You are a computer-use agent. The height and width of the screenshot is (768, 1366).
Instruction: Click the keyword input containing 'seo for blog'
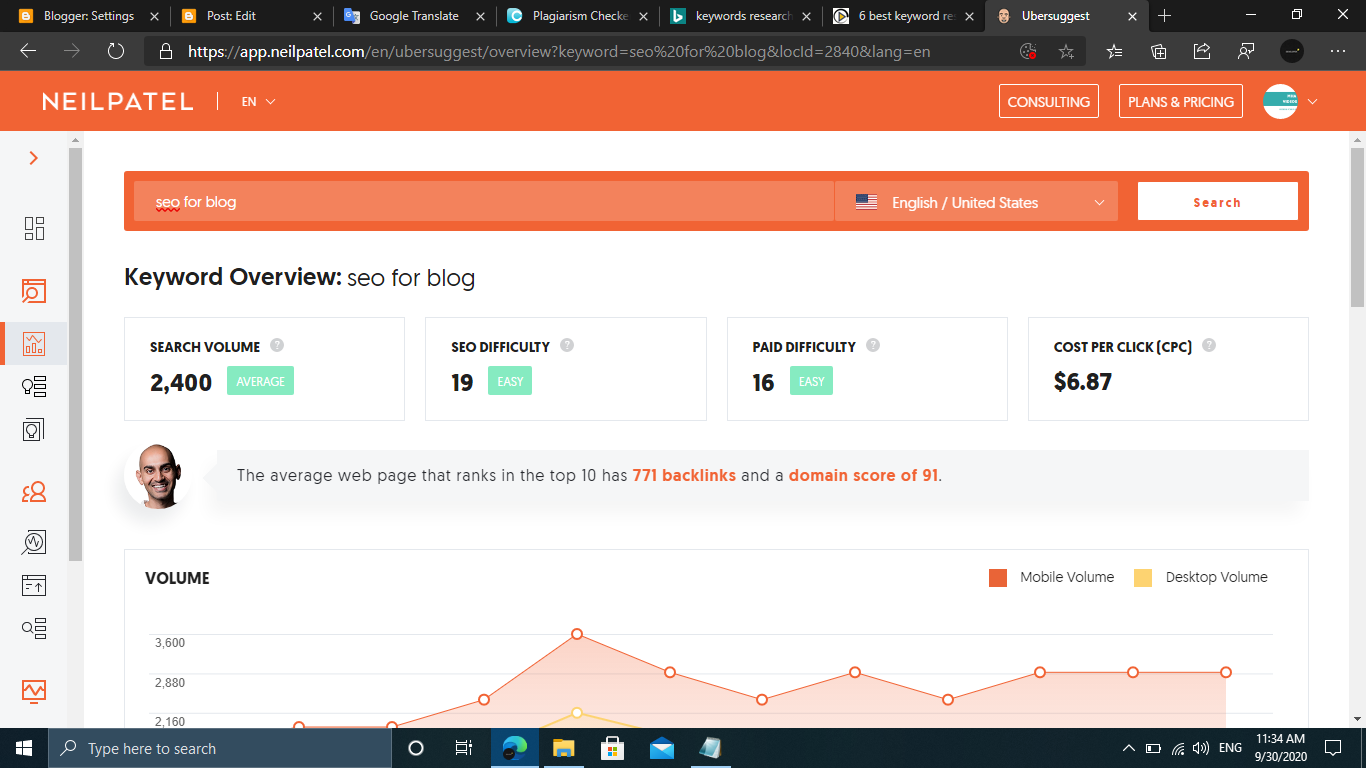point(484,201)
